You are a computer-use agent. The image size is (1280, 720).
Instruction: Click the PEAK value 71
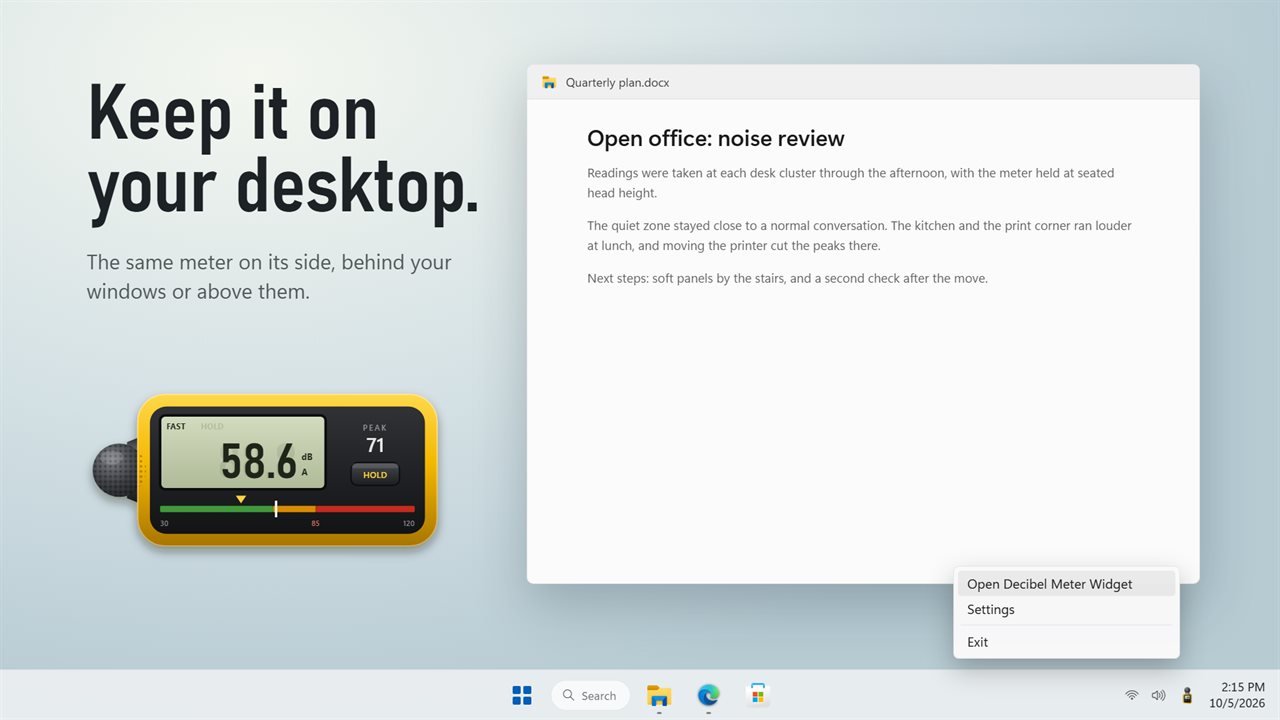point(375,446)
